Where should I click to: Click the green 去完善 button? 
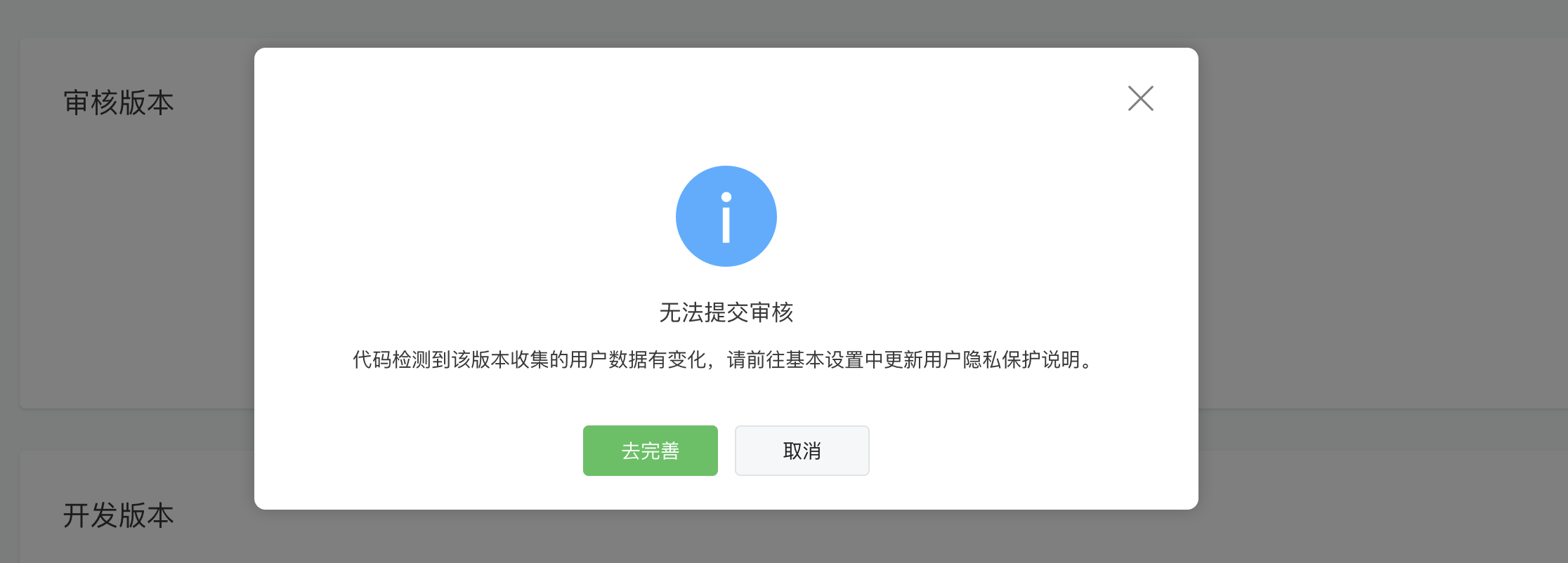point(650,451)
